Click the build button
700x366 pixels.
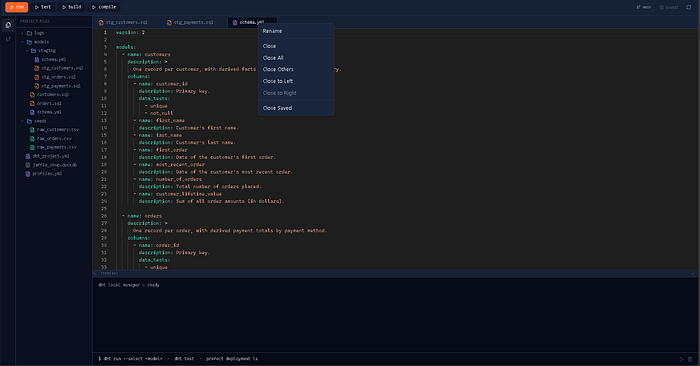[71, 7]
